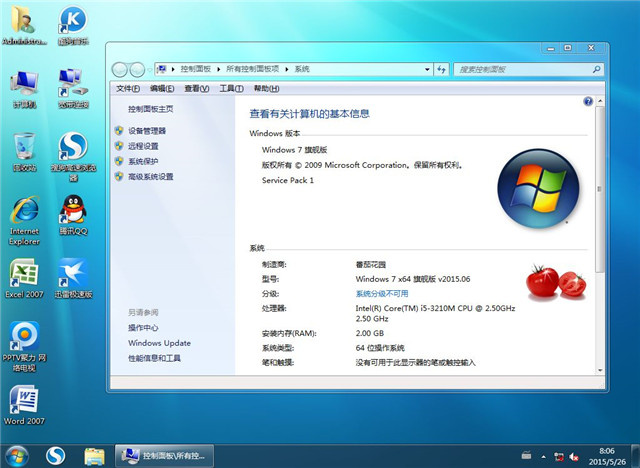
Task: Open the 查看(V) menu
Action: (x=197, y=89)
